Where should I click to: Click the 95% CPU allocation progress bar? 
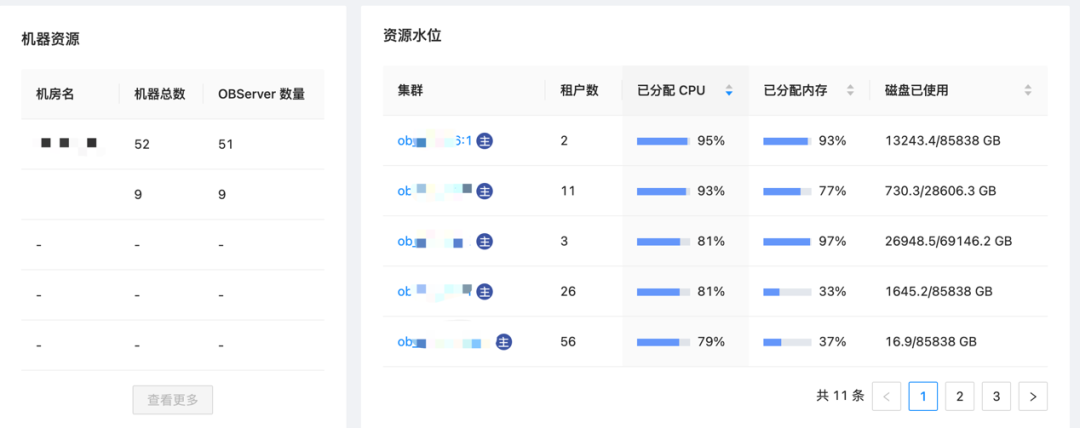(x=663, y=141)
